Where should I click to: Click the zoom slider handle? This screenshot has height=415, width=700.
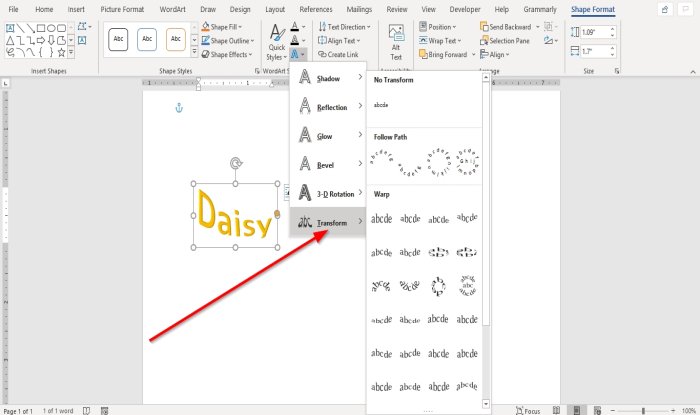pyautogui.click(x=643, y=411)
